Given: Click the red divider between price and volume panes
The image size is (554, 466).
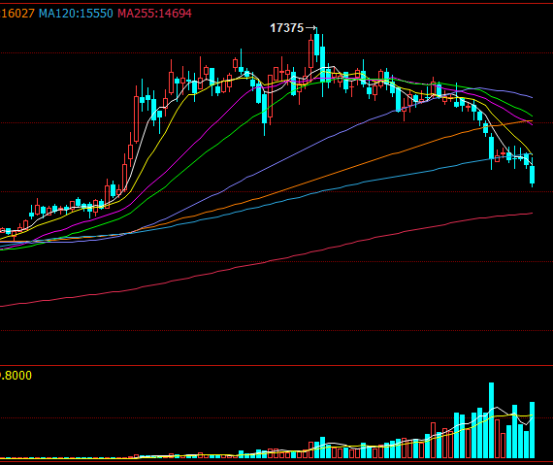Looking at the screenshot, I should point(277,366).
